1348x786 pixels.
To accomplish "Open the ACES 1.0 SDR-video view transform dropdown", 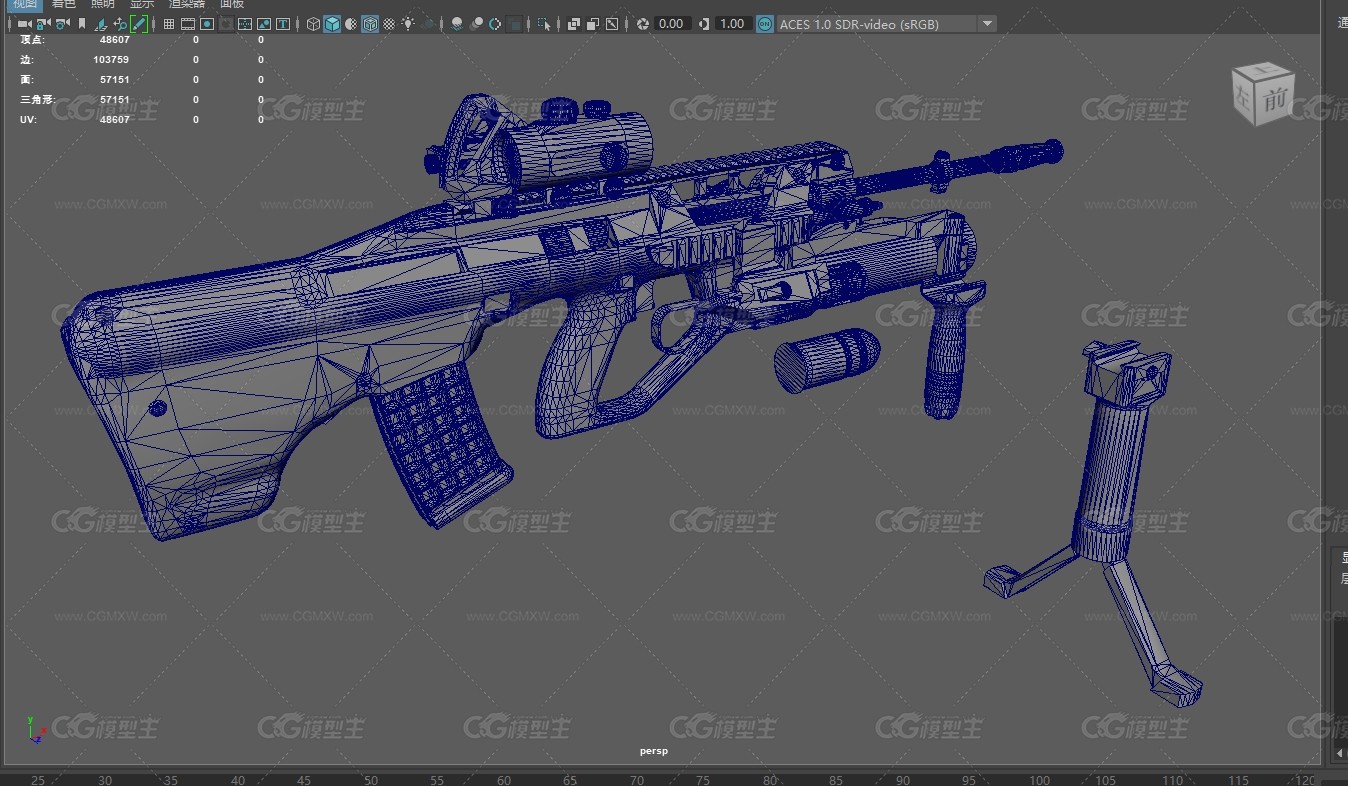I will tap(886, 23).
